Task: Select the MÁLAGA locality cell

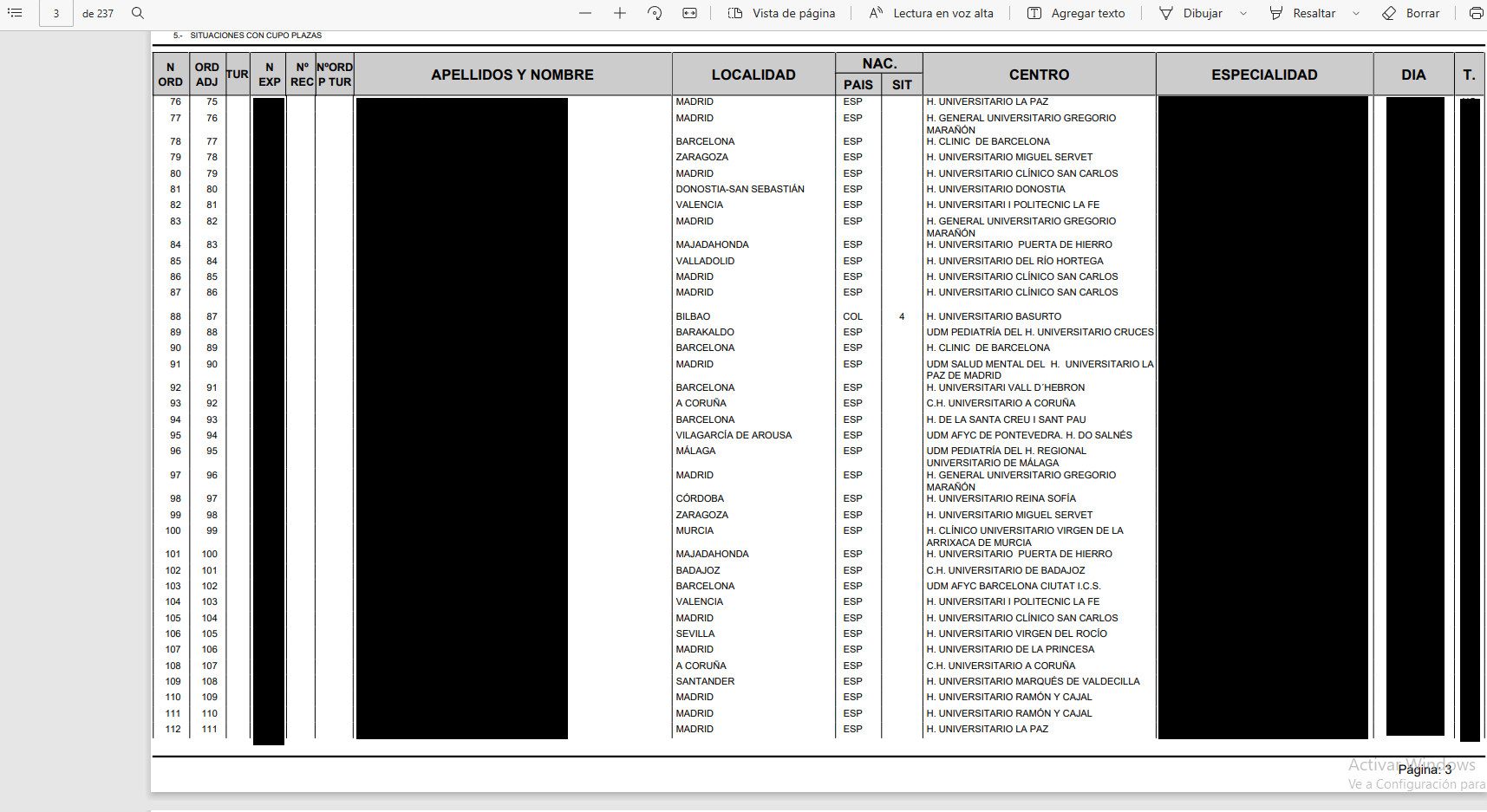Action: (695, 451)
